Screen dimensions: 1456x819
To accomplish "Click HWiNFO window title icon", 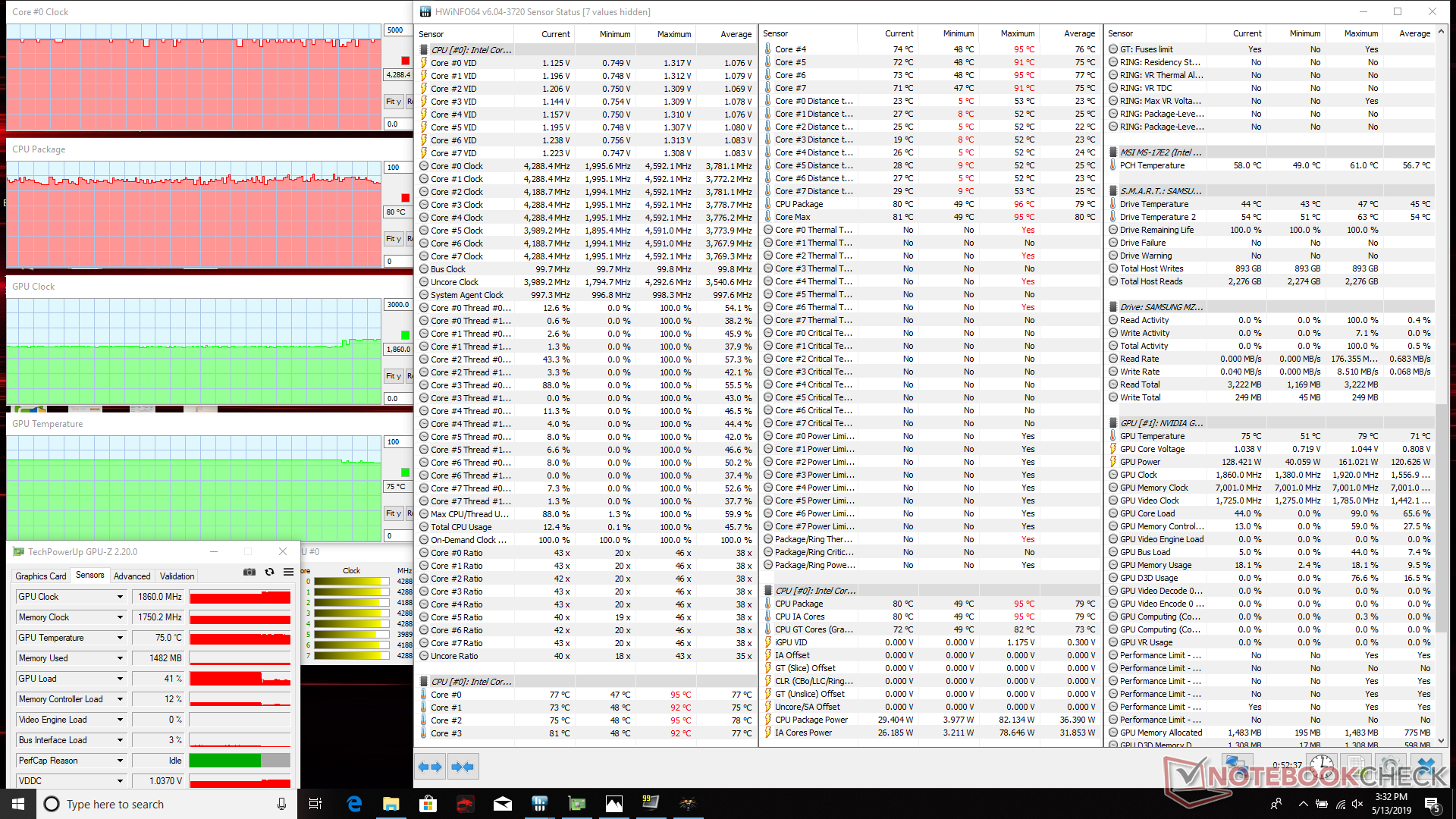I will pos(425,11).
